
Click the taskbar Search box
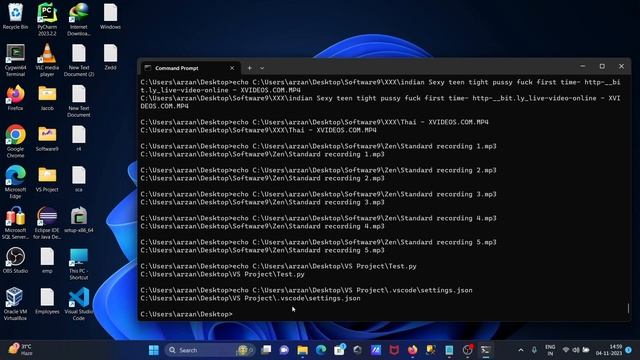210,350
